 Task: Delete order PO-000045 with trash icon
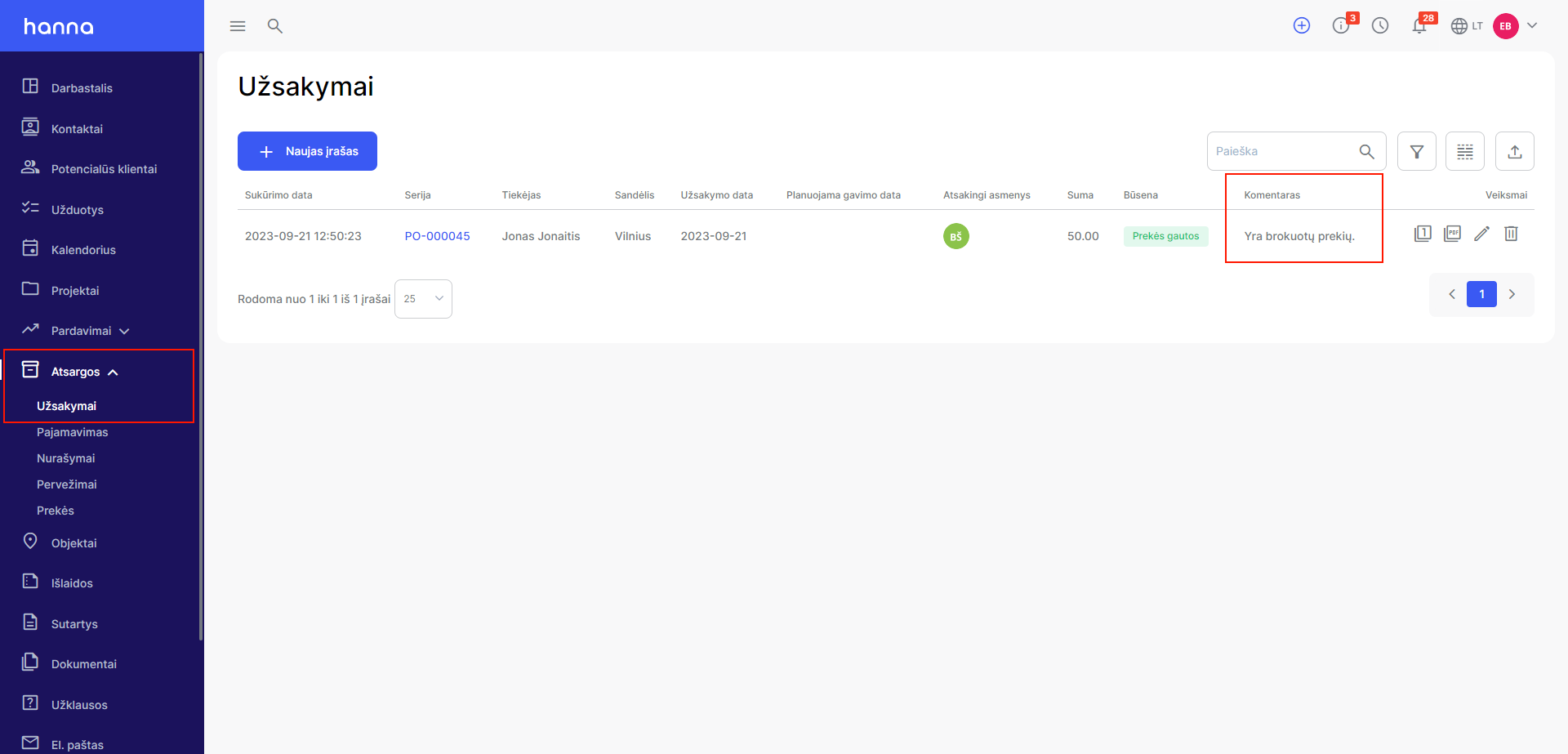click(1511, 234)
